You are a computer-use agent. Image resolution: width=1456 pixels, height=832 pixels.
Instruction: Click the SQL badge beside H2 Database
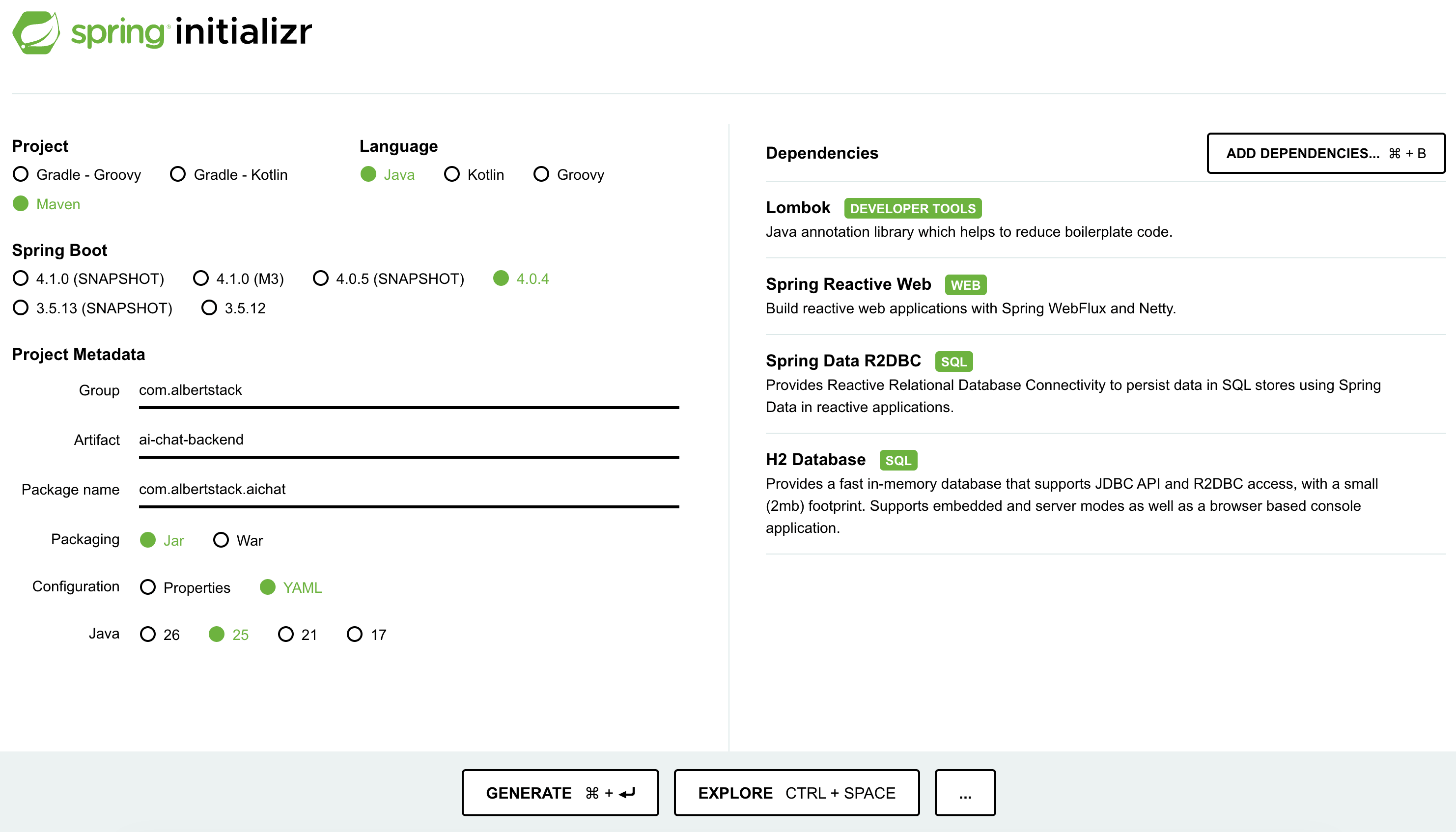click(898, 461)
